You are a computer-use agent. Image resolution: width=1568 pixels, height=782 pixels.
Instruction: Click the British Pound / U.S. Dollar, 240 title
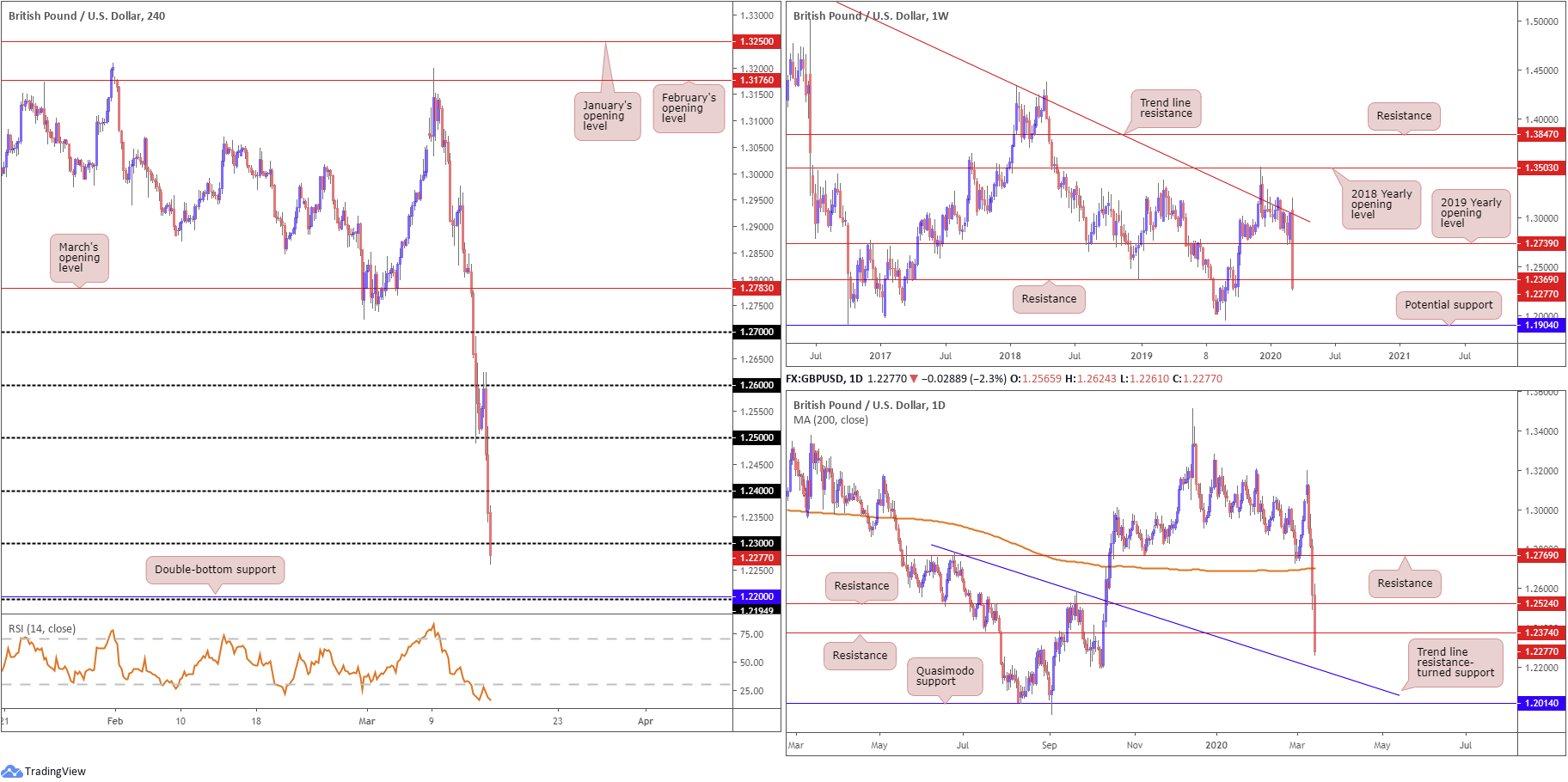pyautogui.click(x=87, y=15)
